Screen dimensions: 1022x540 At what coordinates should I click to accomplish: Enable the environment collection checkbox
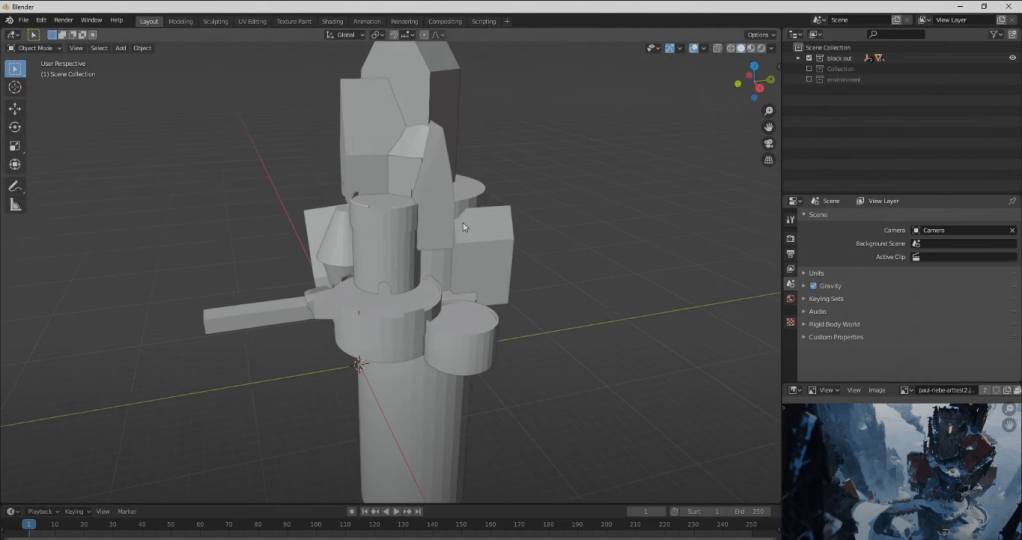point(808,80)
